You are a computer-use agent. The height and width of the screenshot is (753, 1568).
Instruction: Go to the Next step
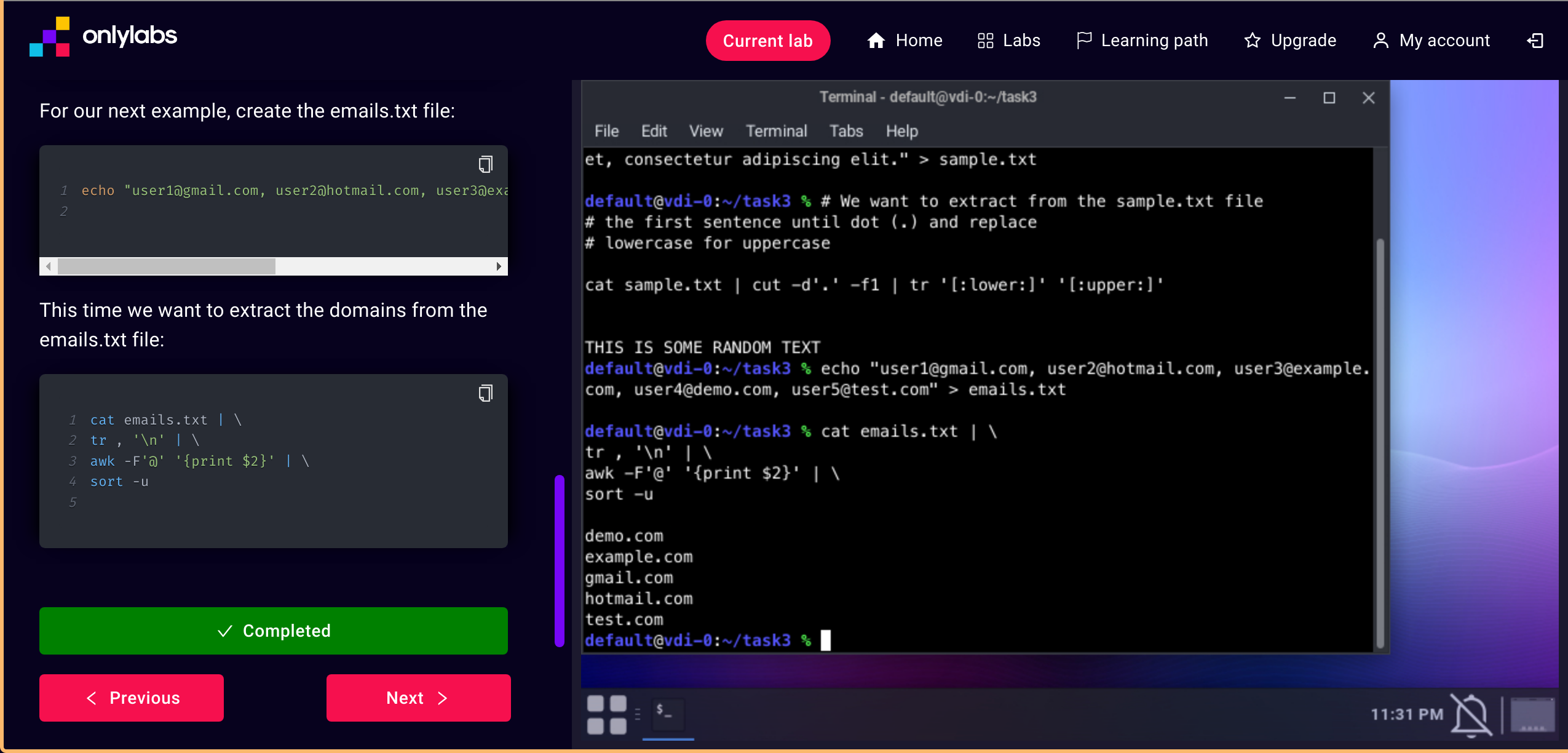tap(419, 698)
